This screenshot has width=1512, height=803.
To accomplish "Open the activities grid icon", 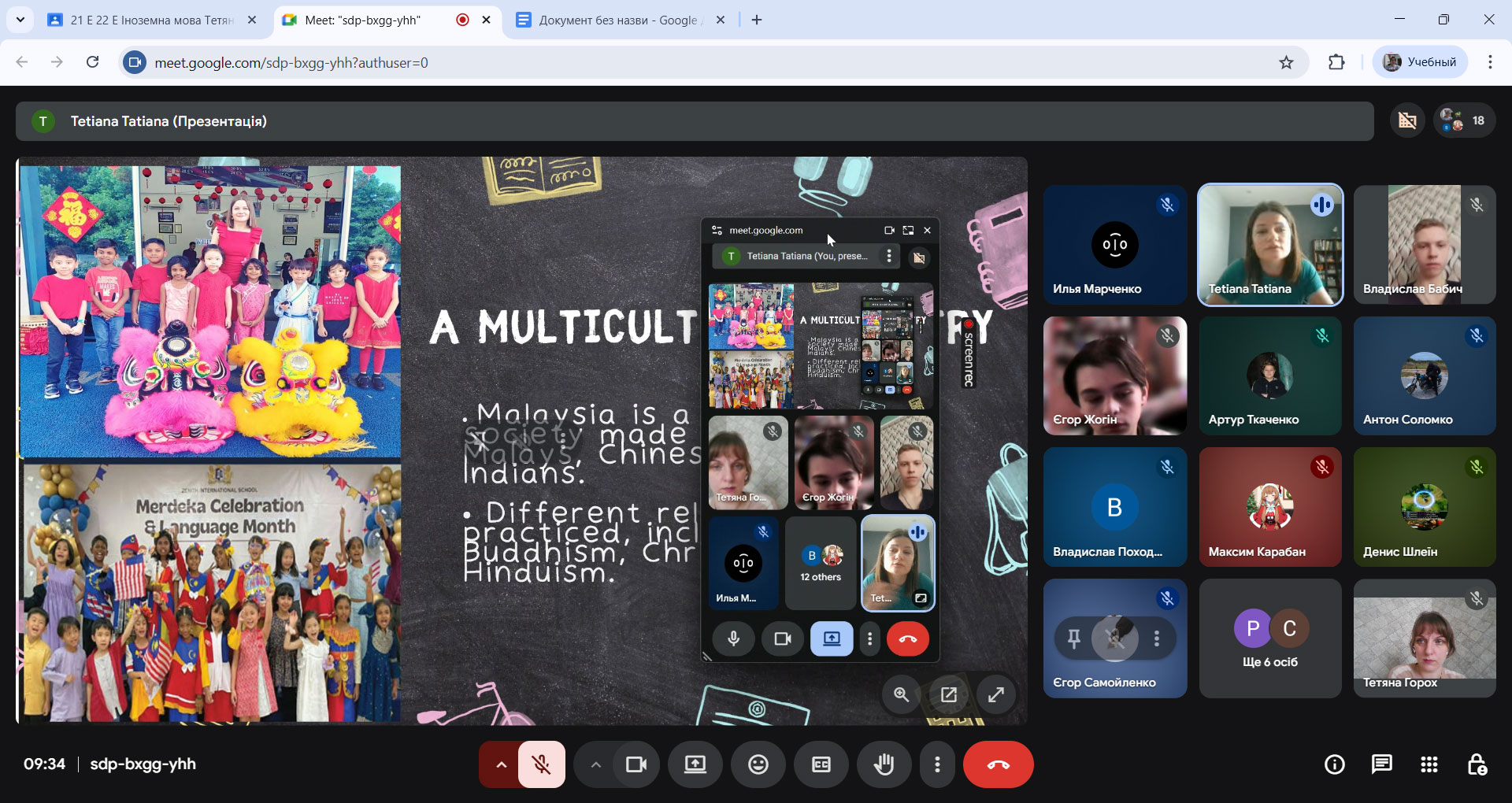I will click(1429, 764).
